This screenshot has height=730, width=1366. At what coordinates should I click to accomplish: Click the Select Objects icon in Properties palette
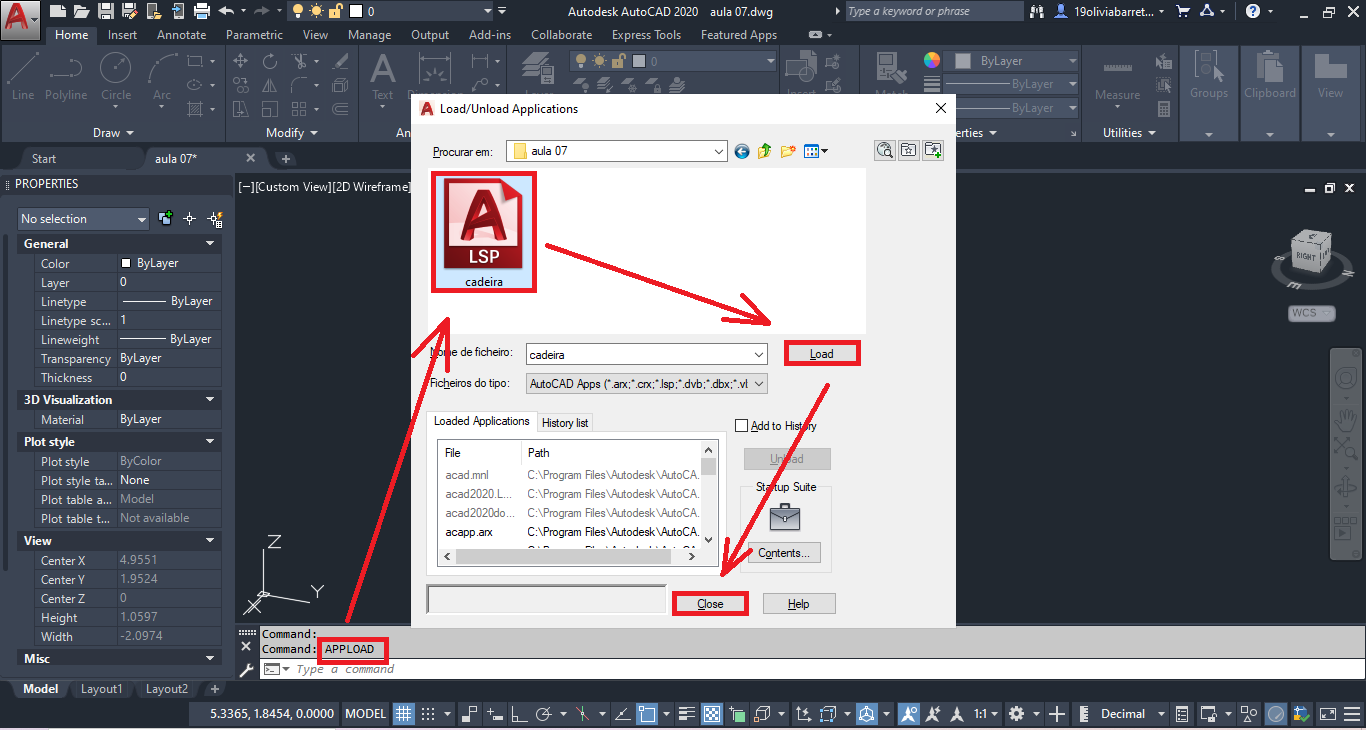pos(190,218)
